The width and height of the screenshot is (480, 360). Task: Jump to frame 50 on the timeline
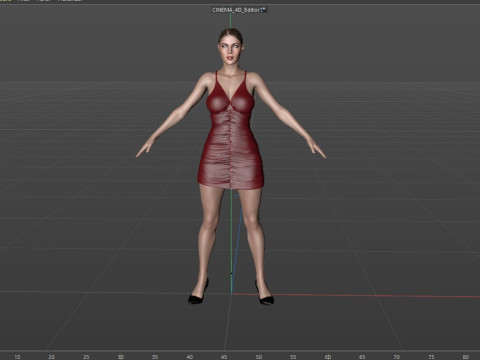[x=259, y=357]
